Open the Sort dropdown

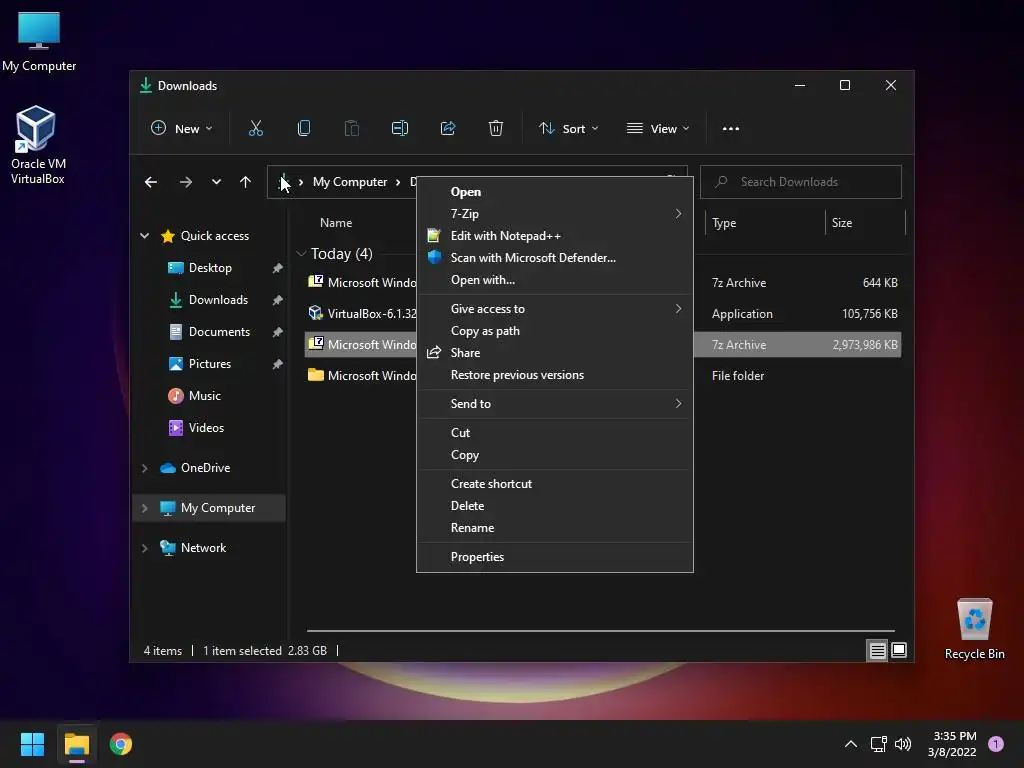(x=568, y=129)
